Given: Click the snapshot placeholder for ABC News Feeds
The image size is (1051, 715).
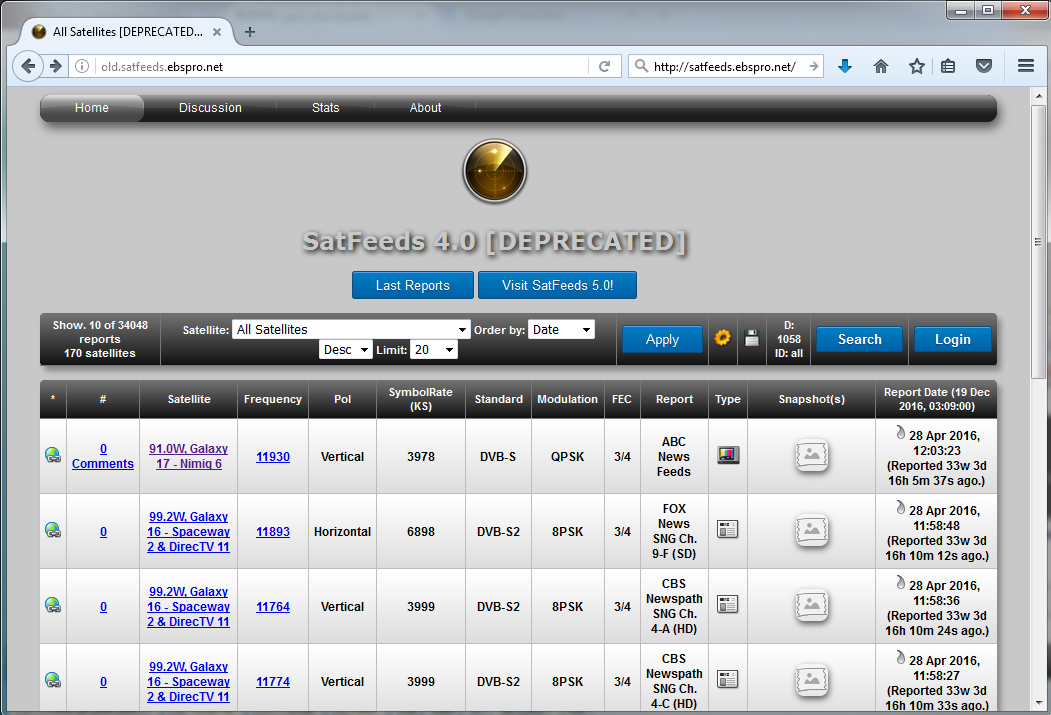Looking at the screenshot, I should (x=811, y=456).
